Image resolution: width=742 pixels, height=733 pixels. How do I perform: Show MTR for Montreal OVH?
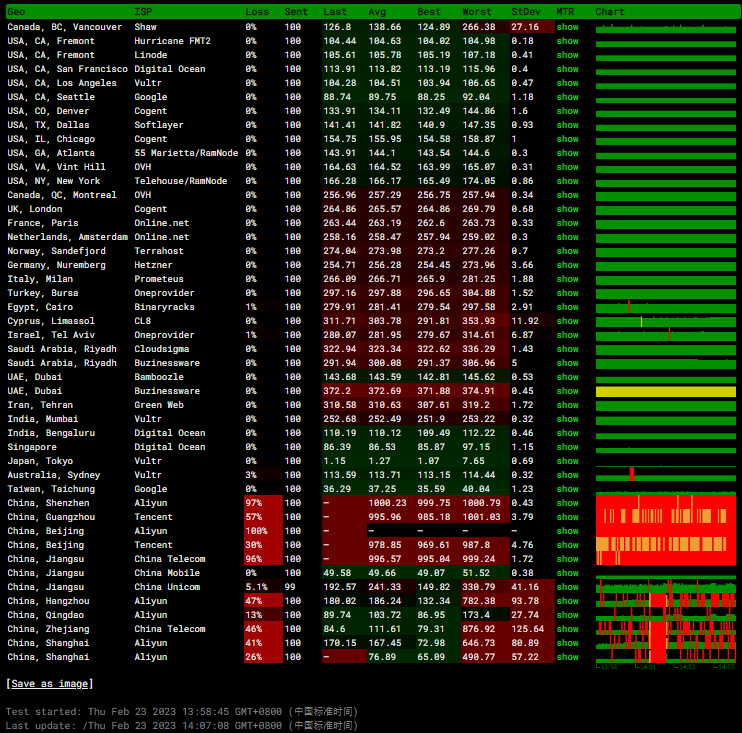tap(567, 195)
